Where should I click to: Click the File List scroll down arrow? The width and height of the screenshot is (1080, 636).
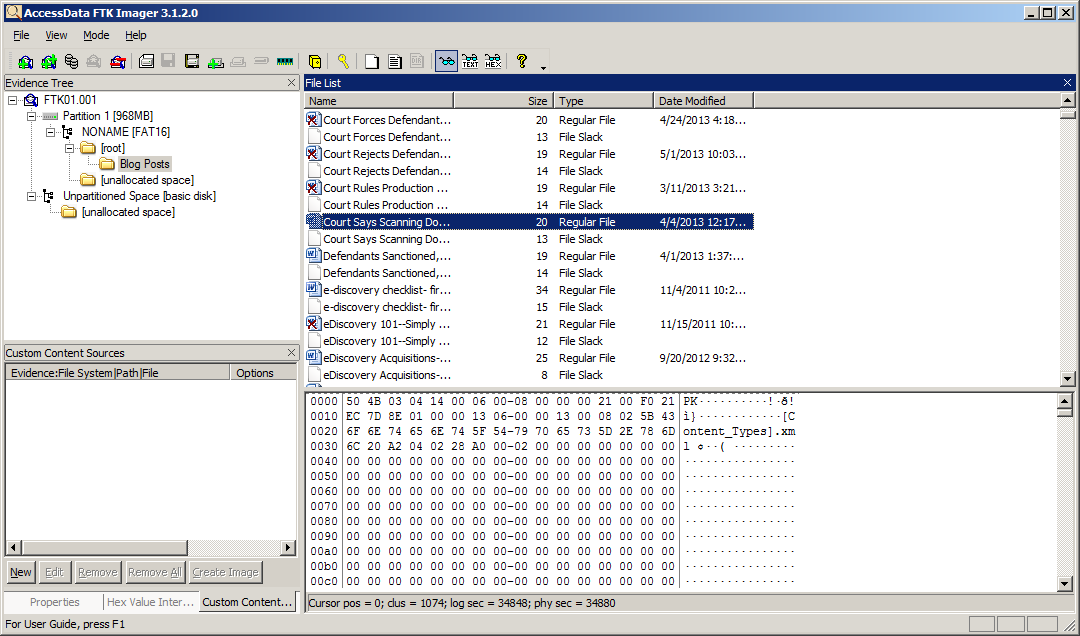coord(1068,378)
